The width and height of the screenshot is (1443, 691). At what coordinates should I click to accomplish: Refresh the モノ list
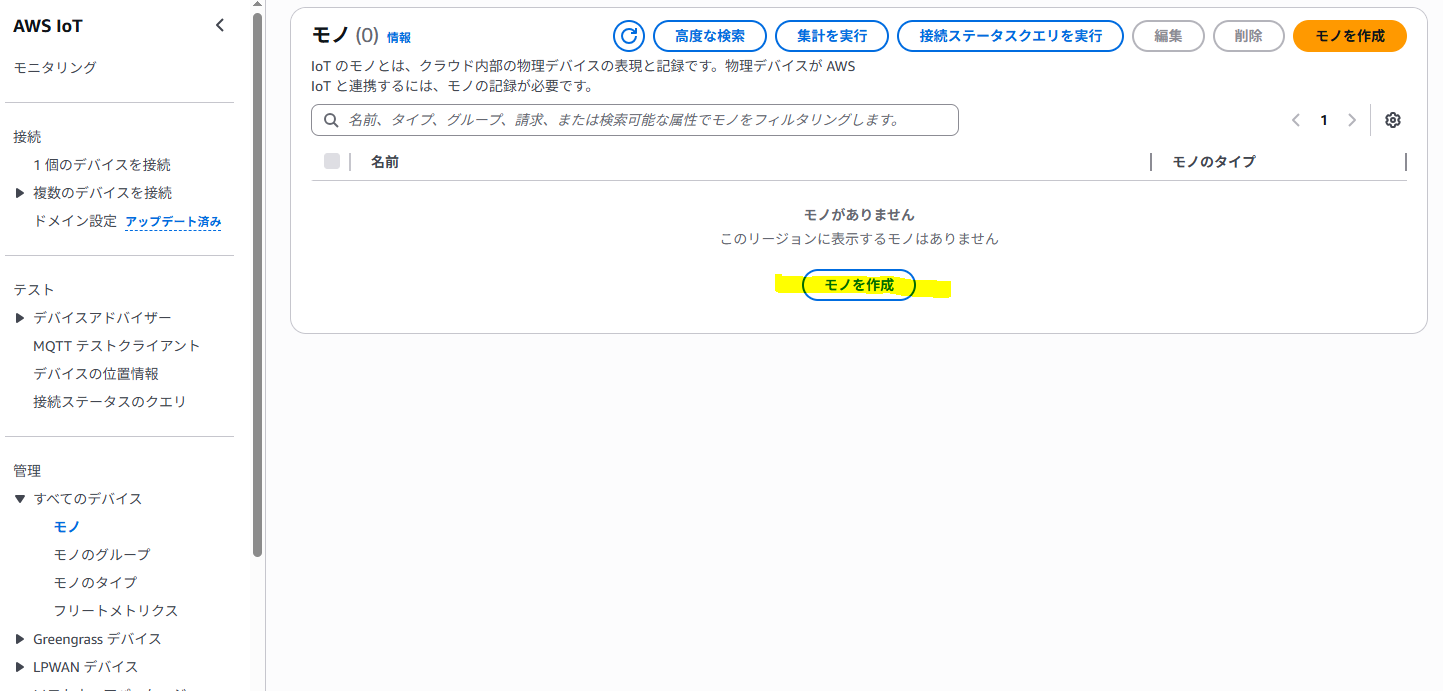pos(629,36)
